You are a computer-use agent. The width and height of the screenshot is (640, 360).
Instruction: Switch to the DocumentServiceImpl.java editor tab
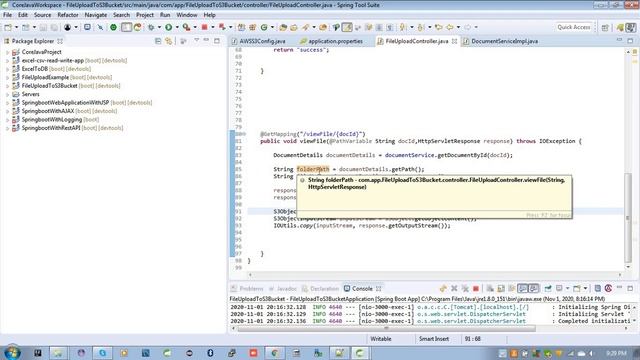[500, 41]
